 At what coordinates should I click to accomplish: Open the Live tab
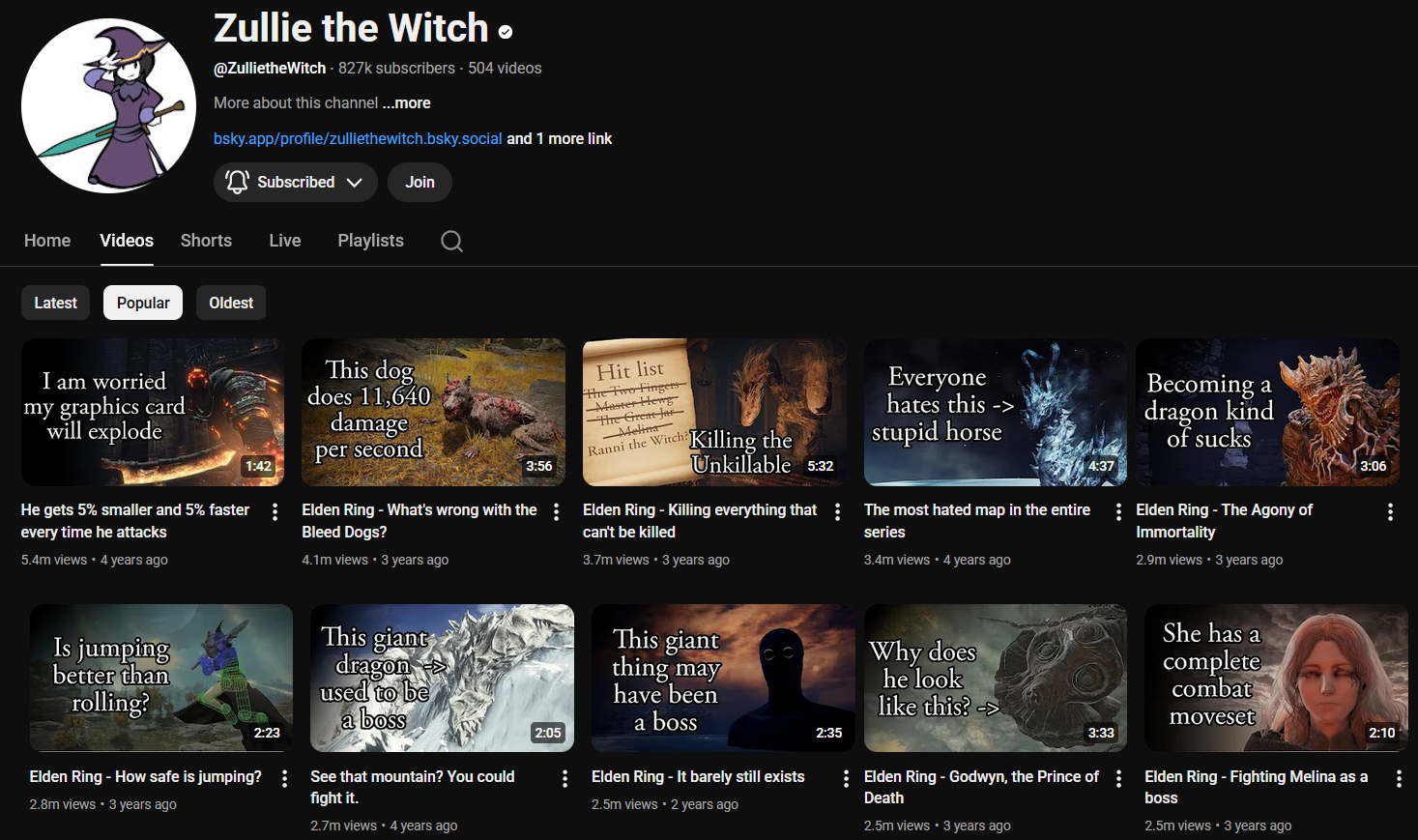coord(285,241)
